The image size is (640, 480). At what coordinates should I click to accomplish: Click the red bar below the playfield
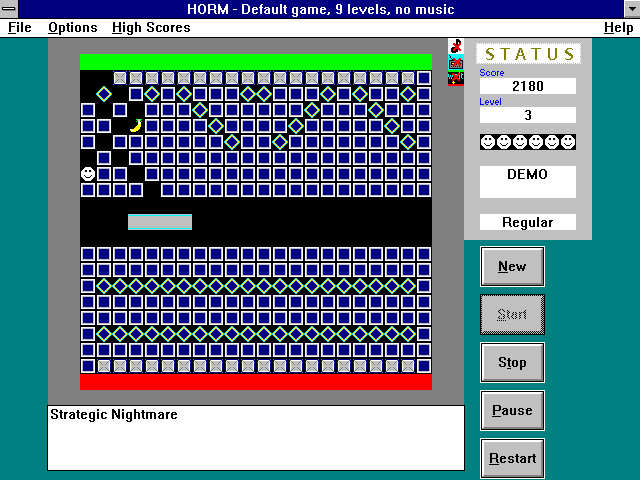pos(256,382)
